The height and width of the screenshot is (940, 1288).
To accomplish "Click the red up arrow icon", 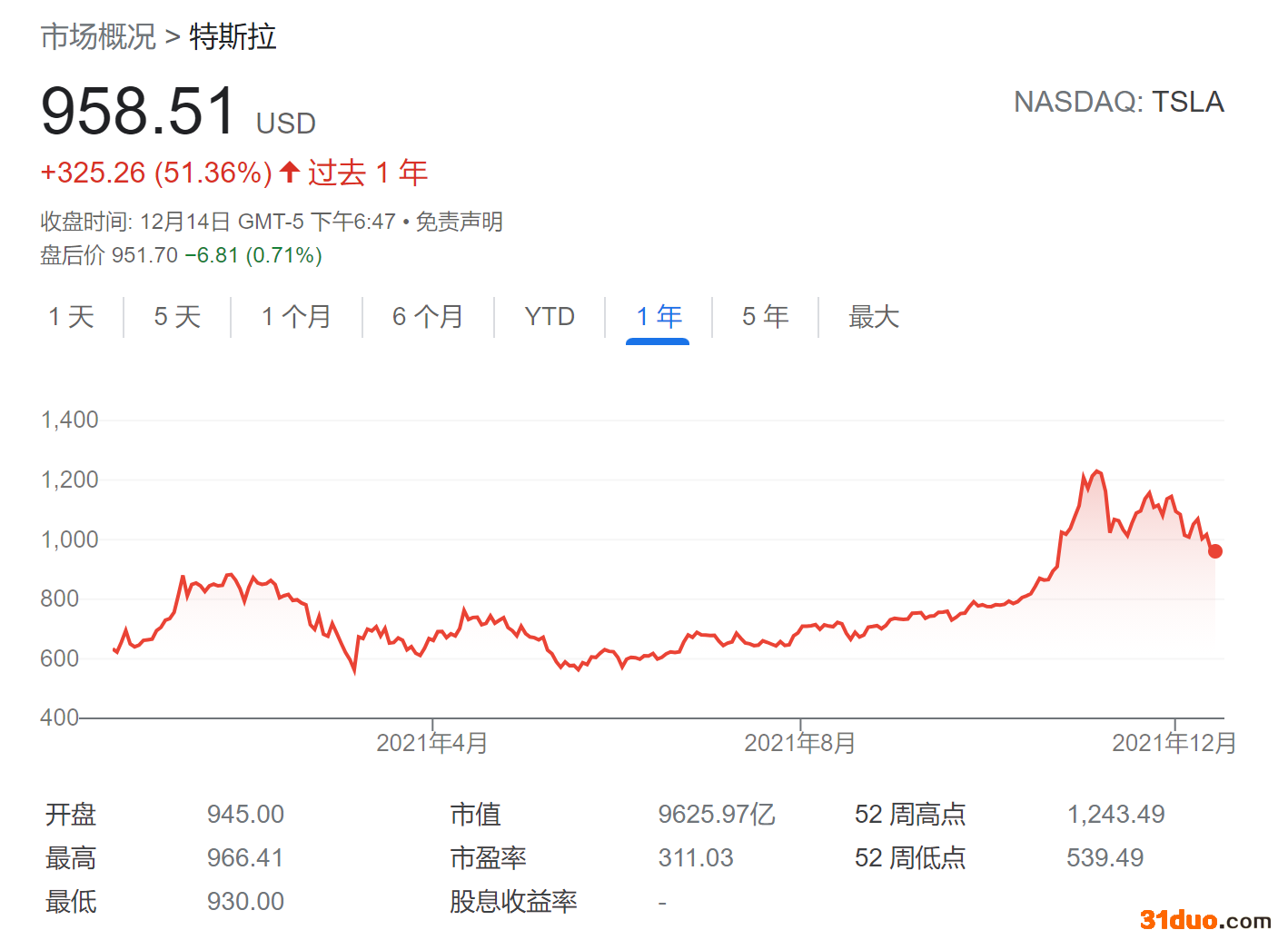I will (x=290, y=172).
